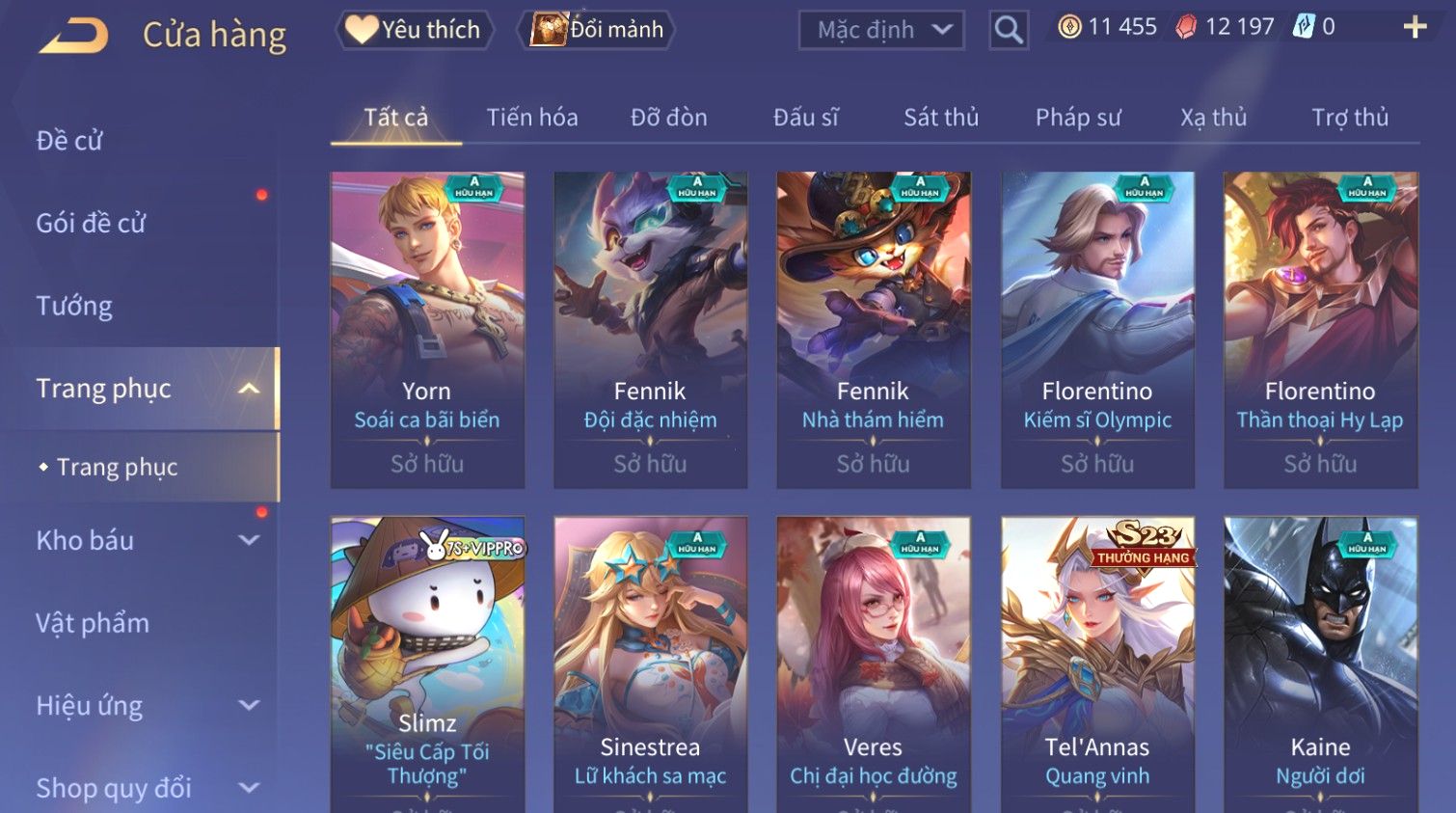Click the gold coin balance icon
The image size is (1456, 813).
point(1069,27)
